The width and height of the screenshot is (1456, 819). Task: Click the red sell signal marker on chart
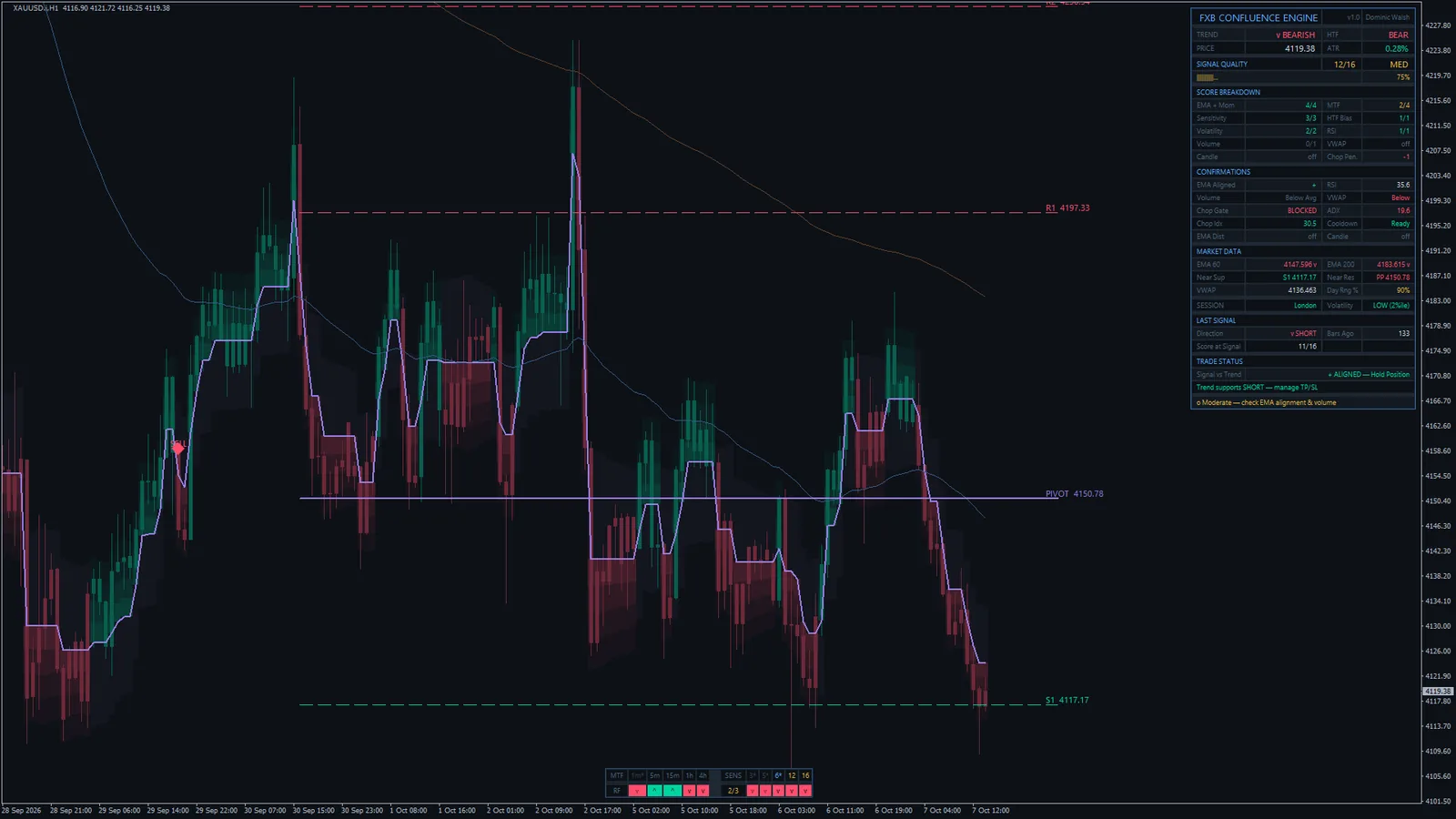[x=177, y=447]
